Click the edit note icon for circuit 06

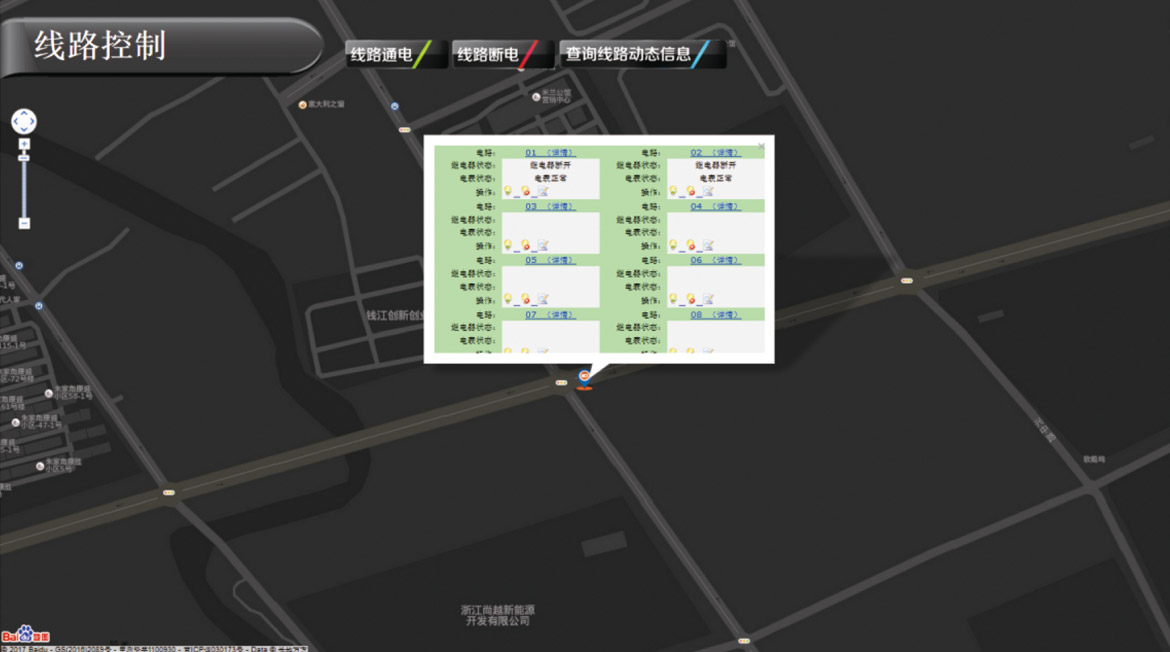click(708, 299)
